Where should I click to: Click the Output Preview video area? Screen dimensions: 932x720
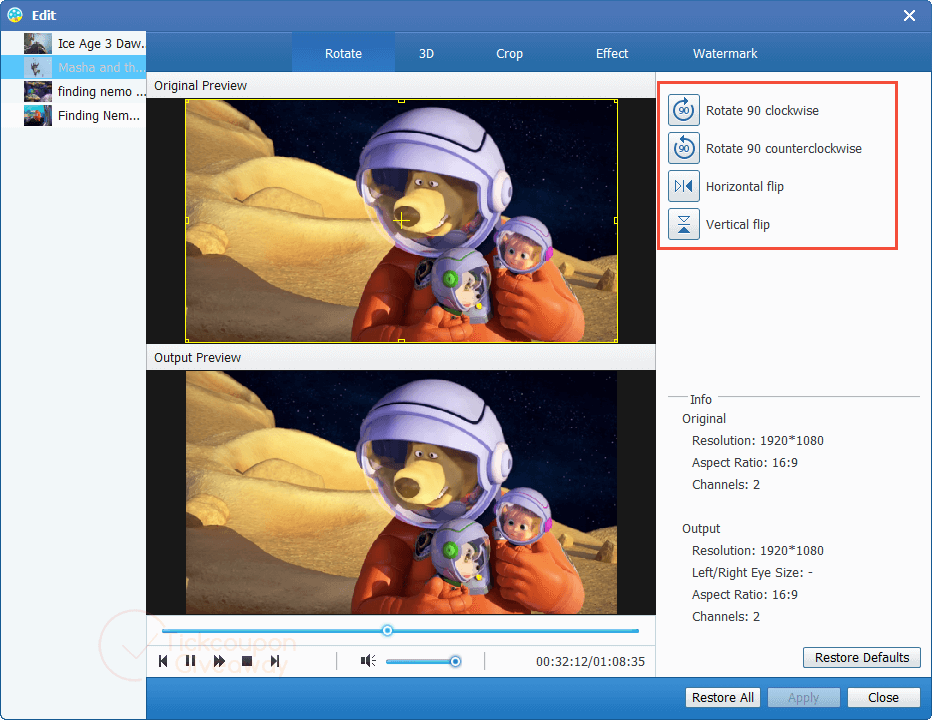click(x=401, y=492)
